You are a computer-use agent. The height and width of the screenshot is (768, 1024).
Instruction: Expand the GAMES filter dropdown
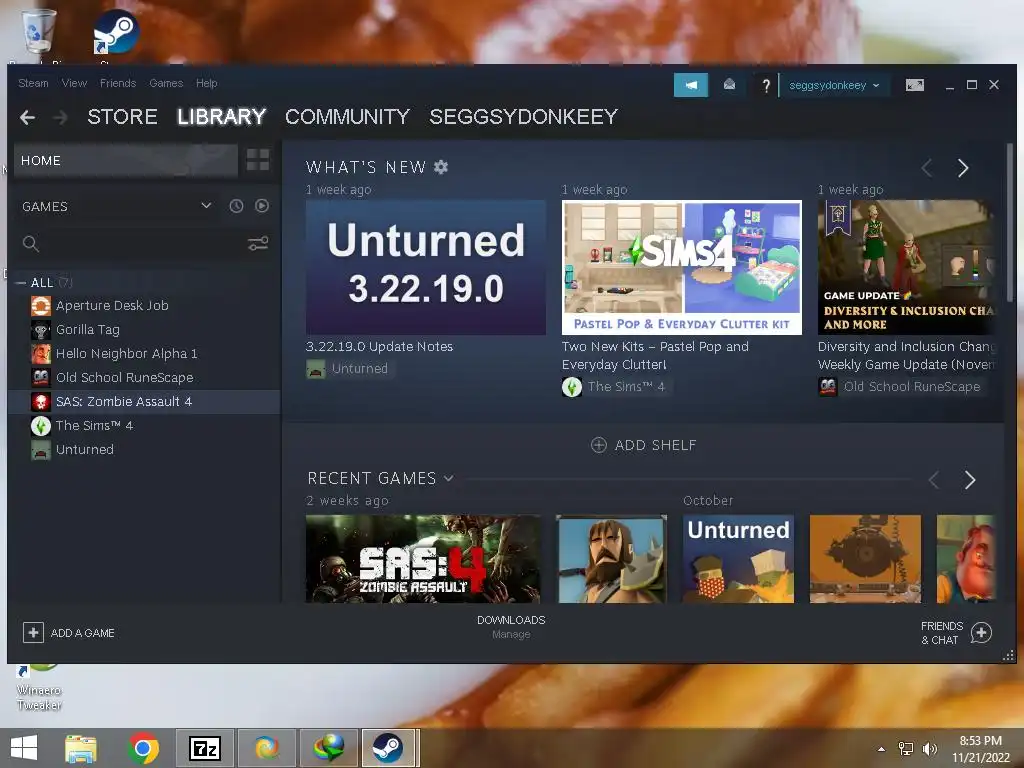[206, 206]
